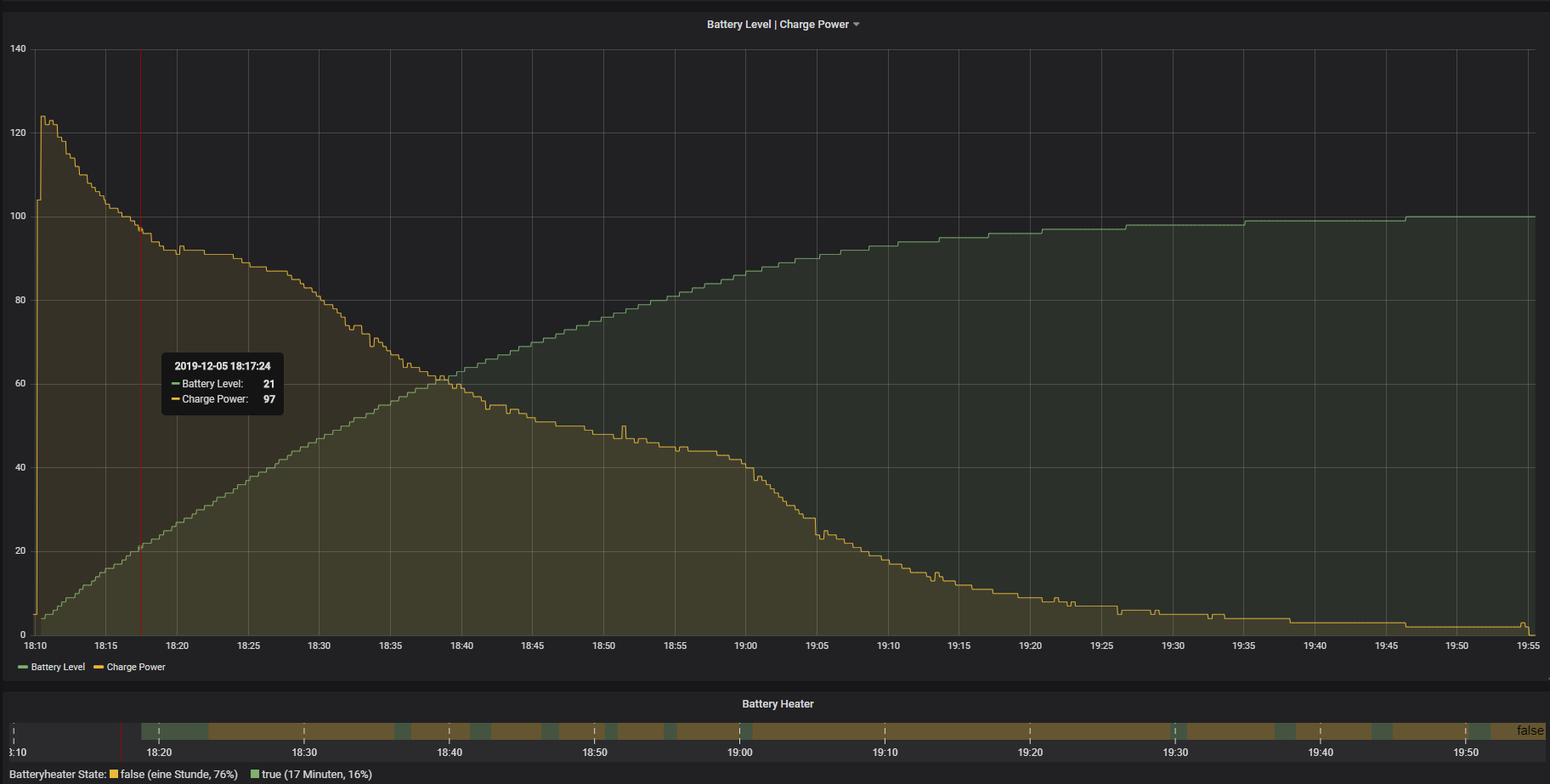The width and height of the screenshot is (1550, 784).
Task: Click the y-axis label 20
Action: 20,551
